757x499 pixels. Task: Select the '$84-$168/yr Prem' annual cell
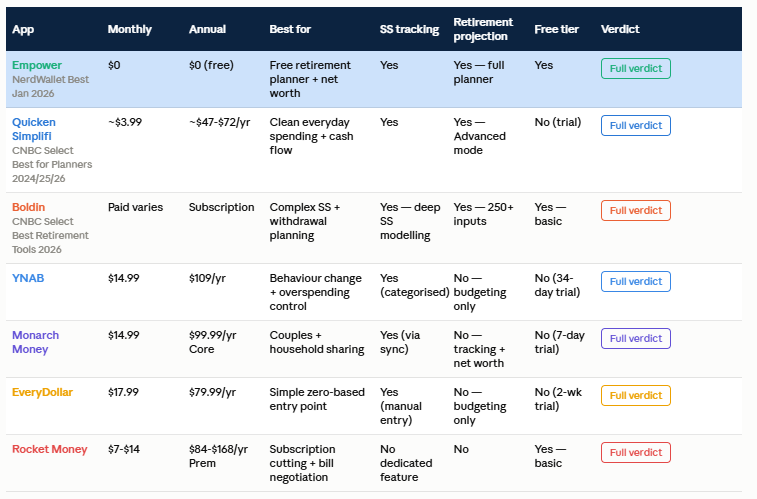(218, 456)
